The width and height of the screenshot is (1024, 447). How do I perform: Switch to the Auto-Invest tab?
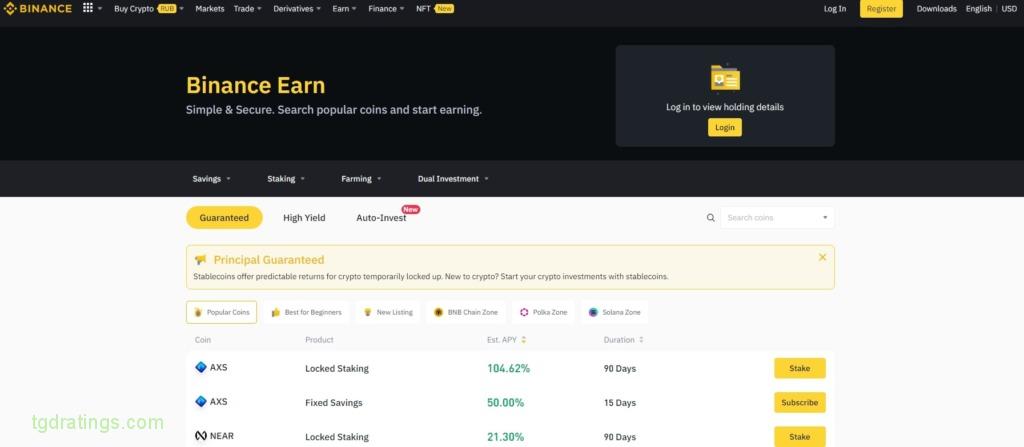click(381, 218)
